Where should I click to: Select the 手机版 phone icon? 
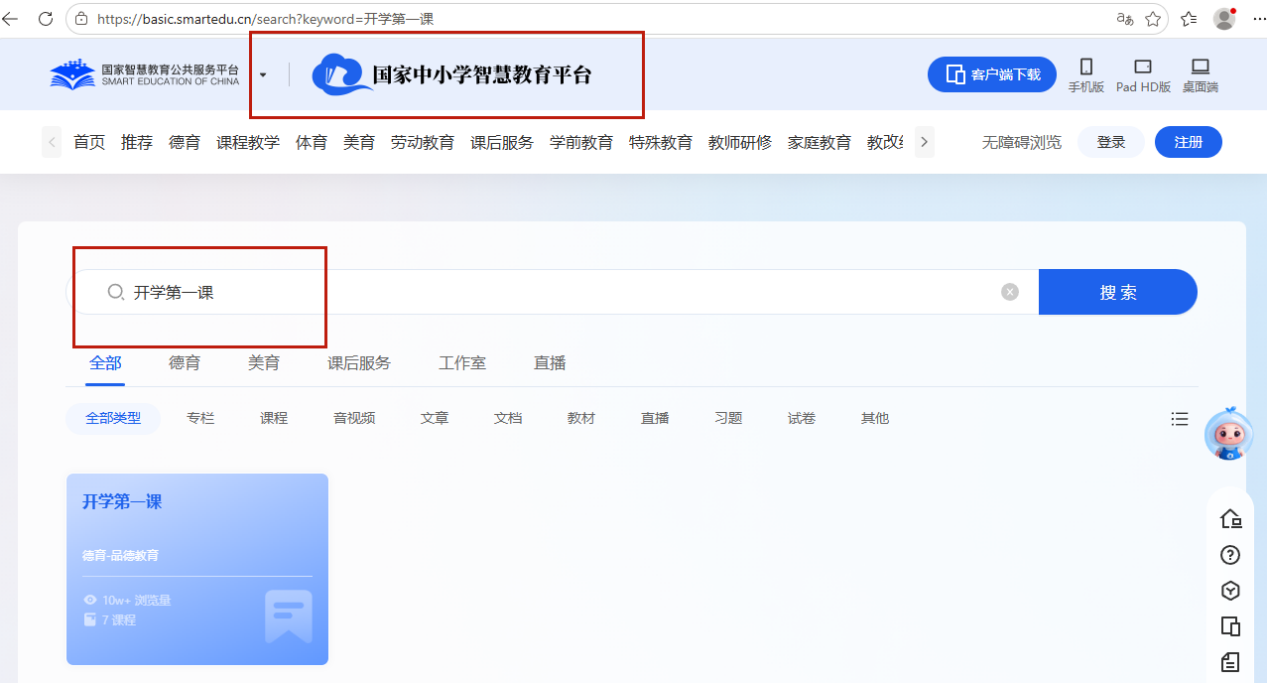1086,75
